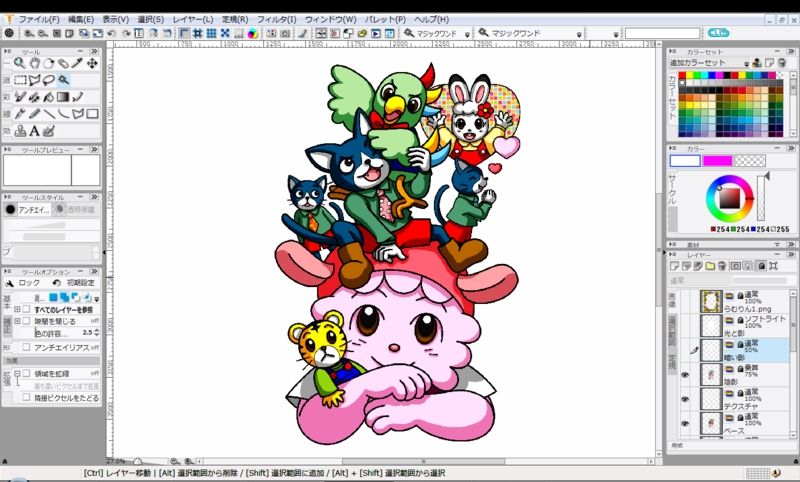Click the white primary color swatch

click(685, 161)
